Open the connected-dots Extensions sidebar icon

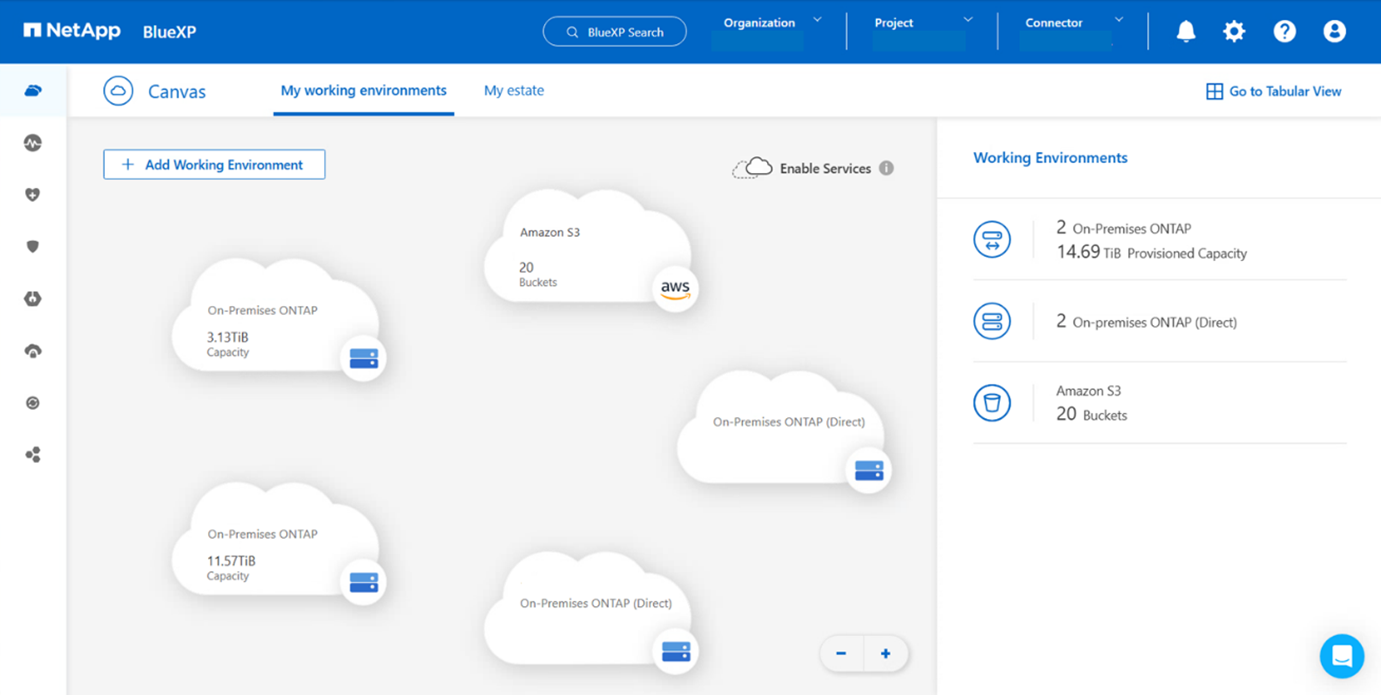pyautogui.click(x=33, y=455)
